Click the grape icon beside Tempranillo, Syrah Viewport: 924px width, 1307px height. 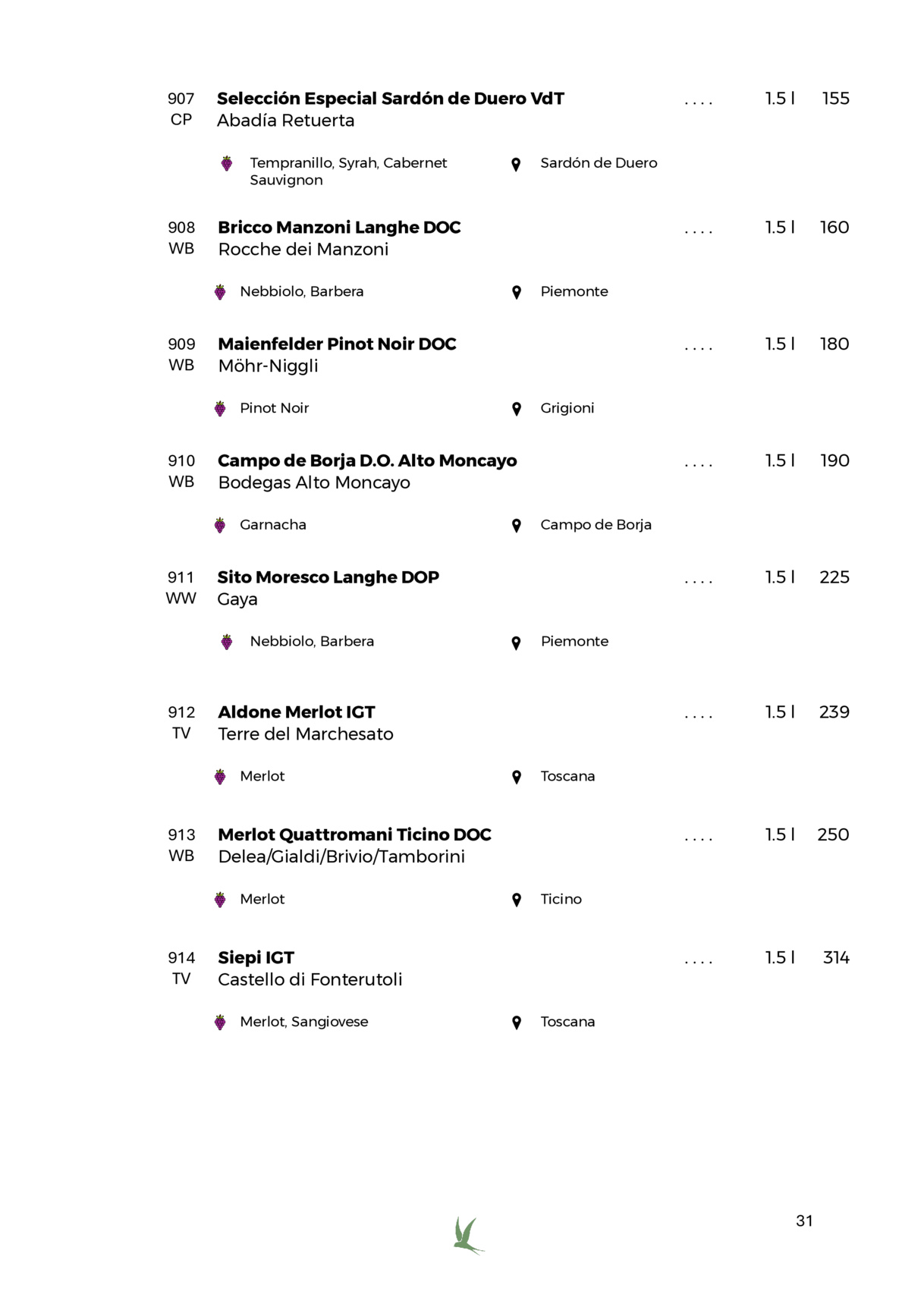point(226,163)
